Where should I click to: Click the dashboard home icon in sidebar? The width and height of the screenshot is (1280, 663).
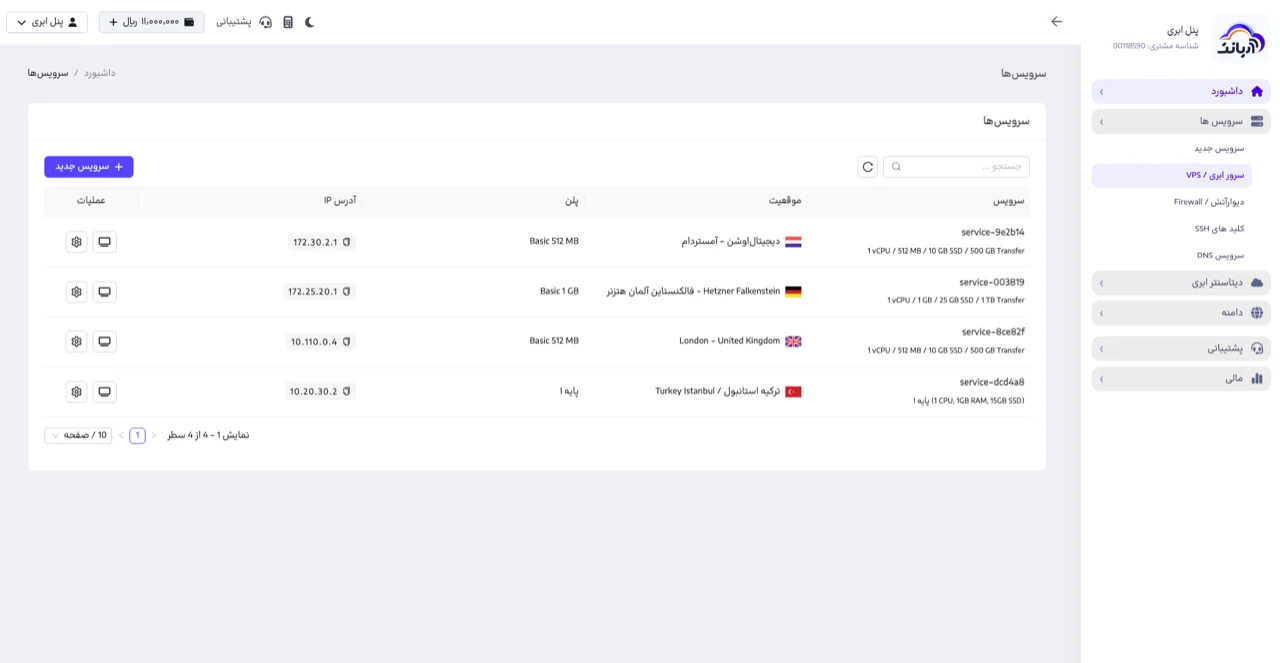(1257, 91)
